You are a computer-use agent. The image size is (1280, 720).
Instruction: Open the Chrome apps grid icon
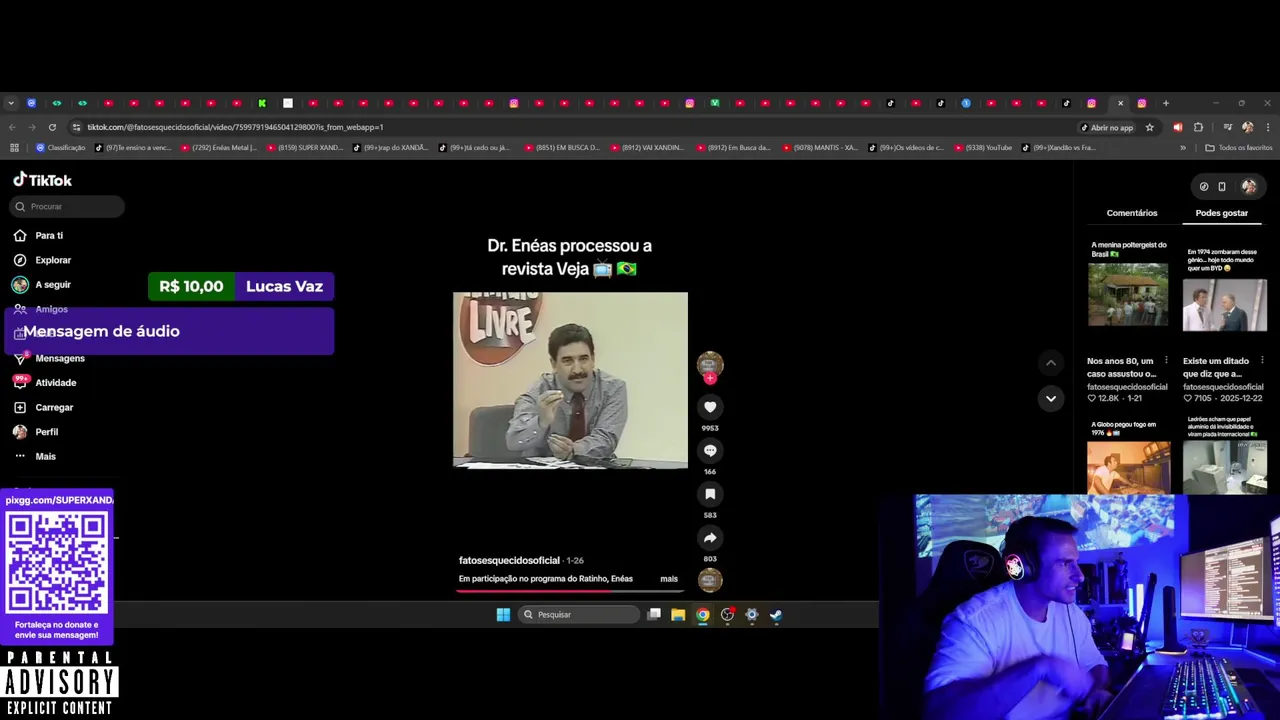tap(14, 148)
